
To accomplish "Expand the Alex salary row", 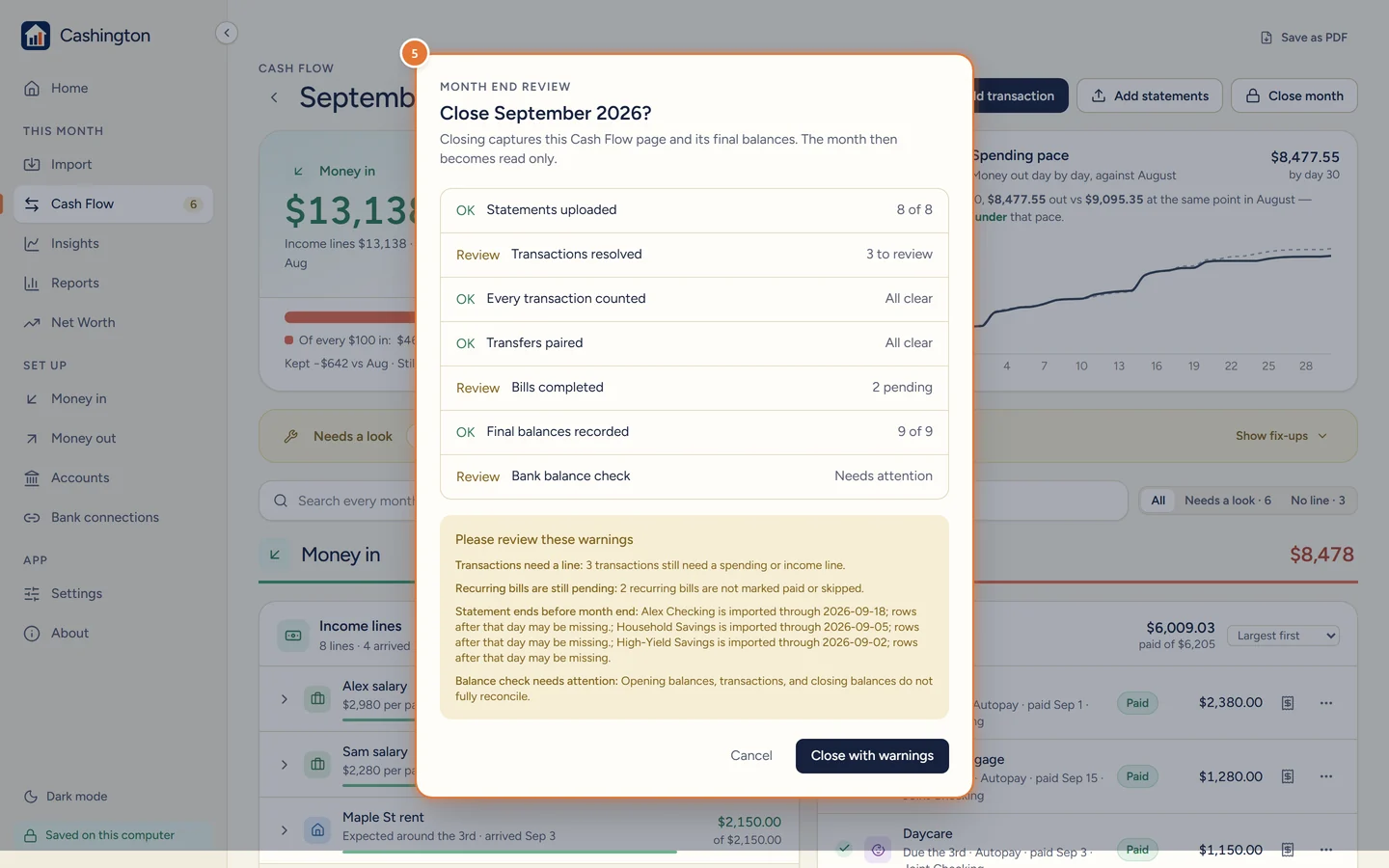I will click(x=284, y=698).
